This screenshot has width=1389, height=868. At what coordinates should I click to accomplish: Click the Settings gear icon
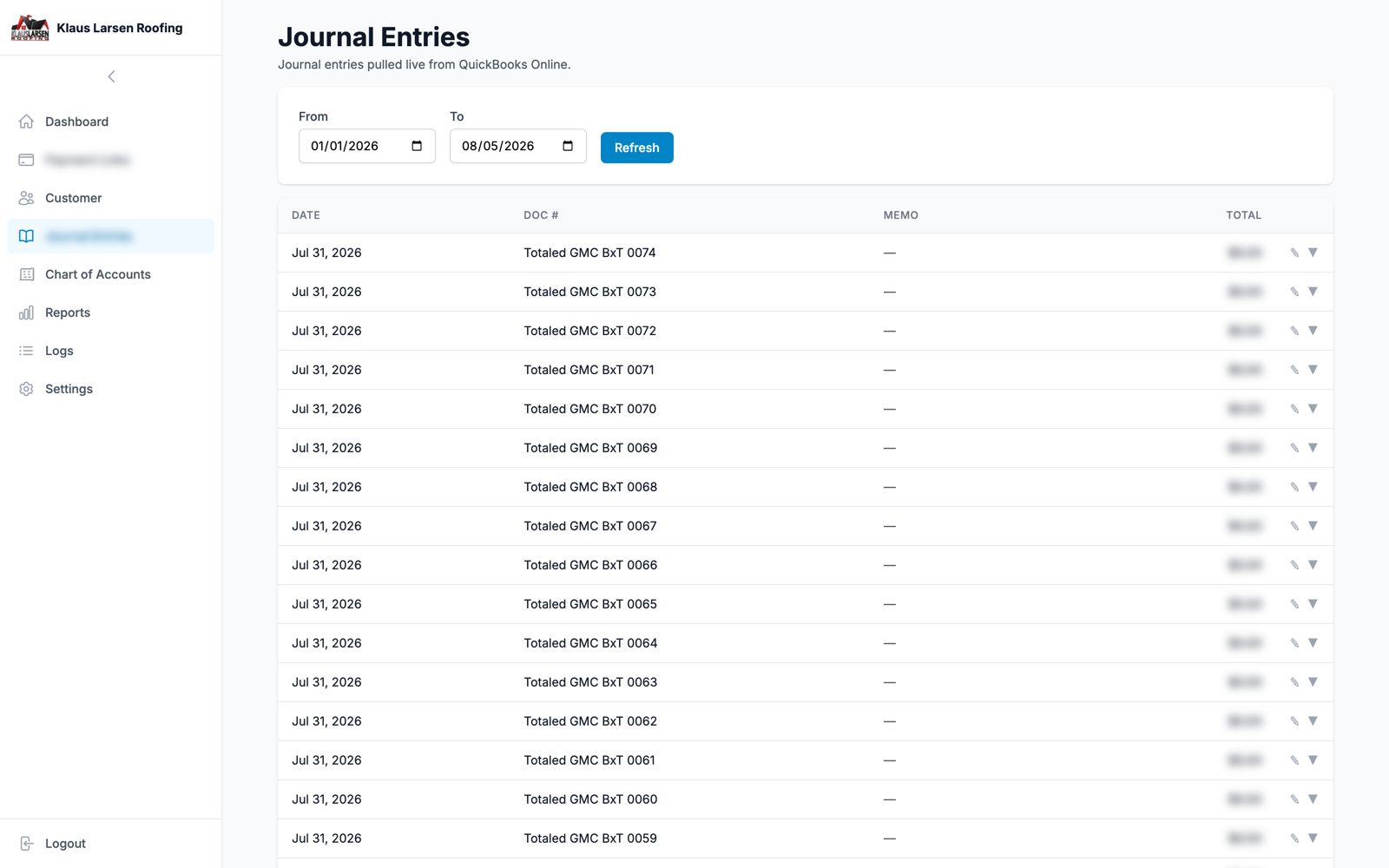26,389
